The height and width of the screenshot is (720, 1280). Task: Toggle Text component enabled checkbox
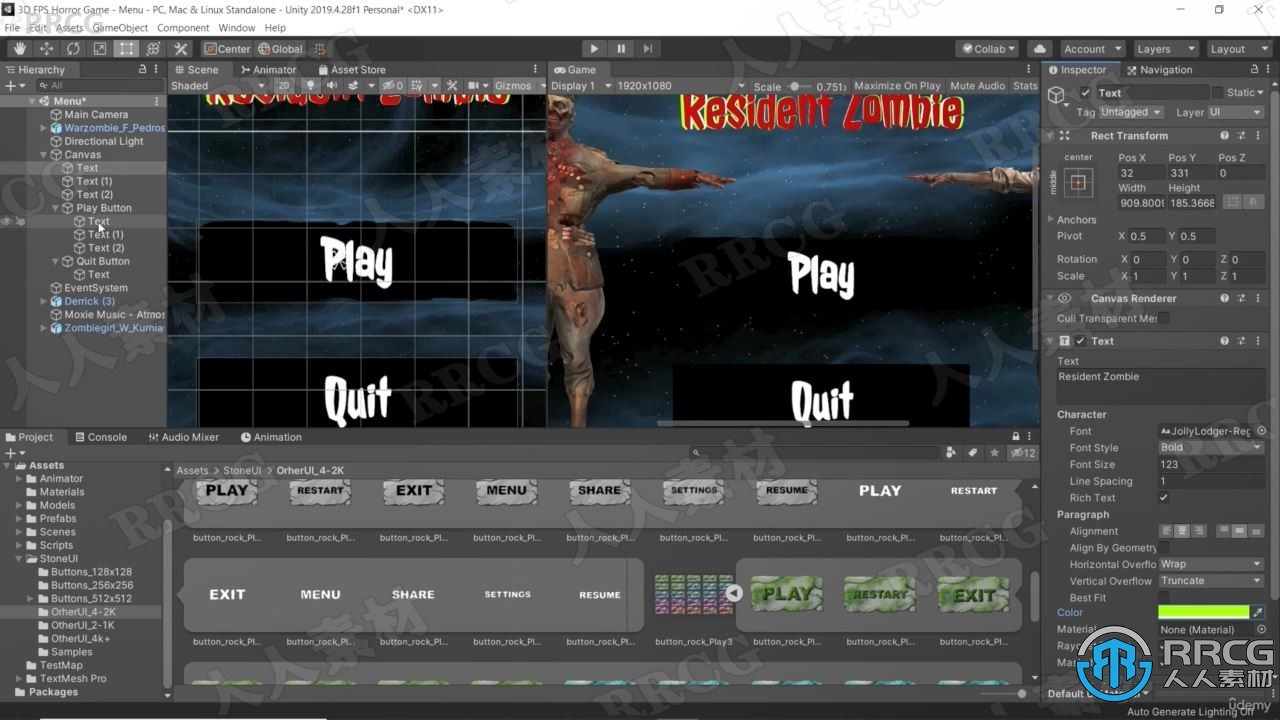click(1081, 341)
